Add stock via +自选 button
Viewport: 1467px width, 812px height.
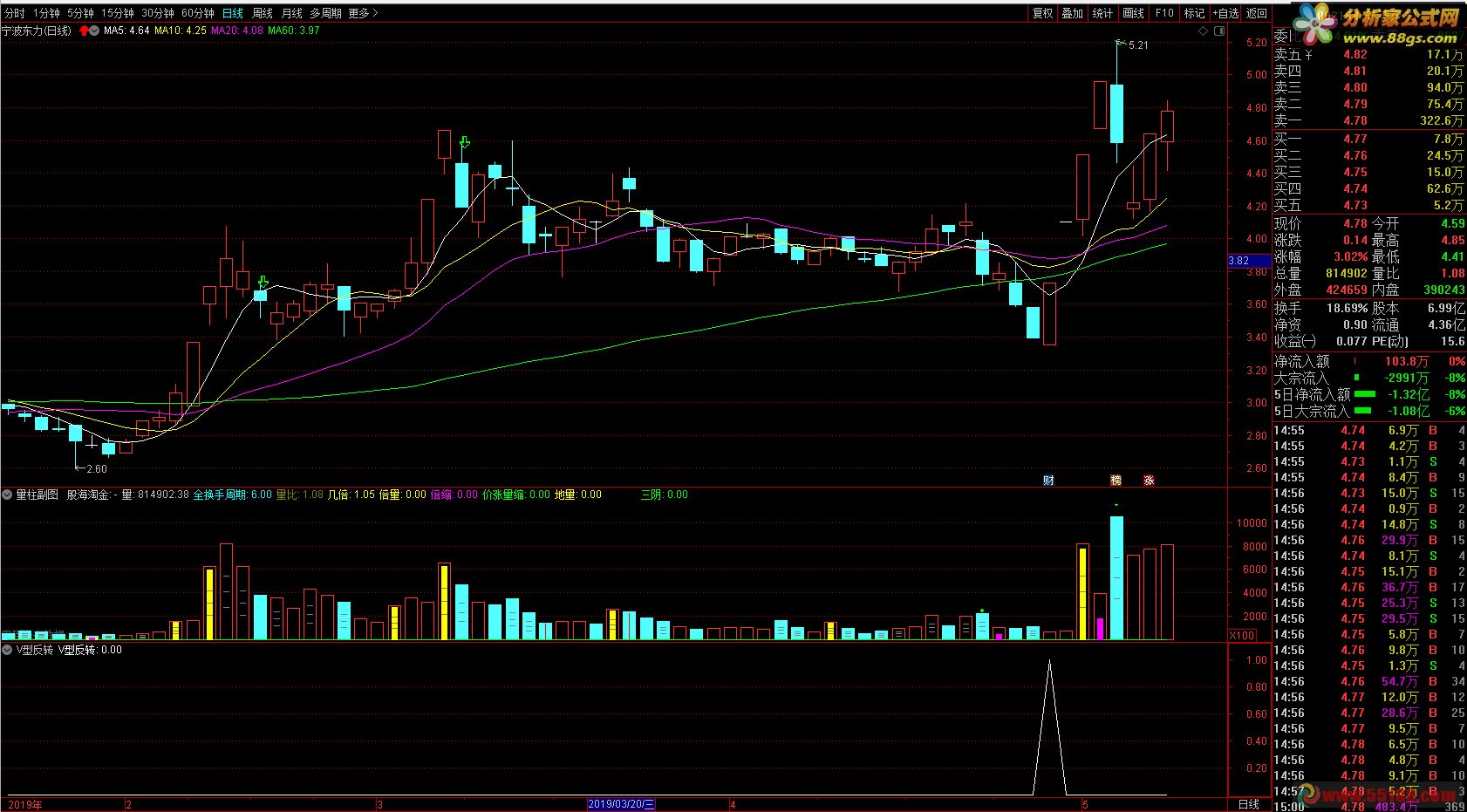(x=1225, y=13)
